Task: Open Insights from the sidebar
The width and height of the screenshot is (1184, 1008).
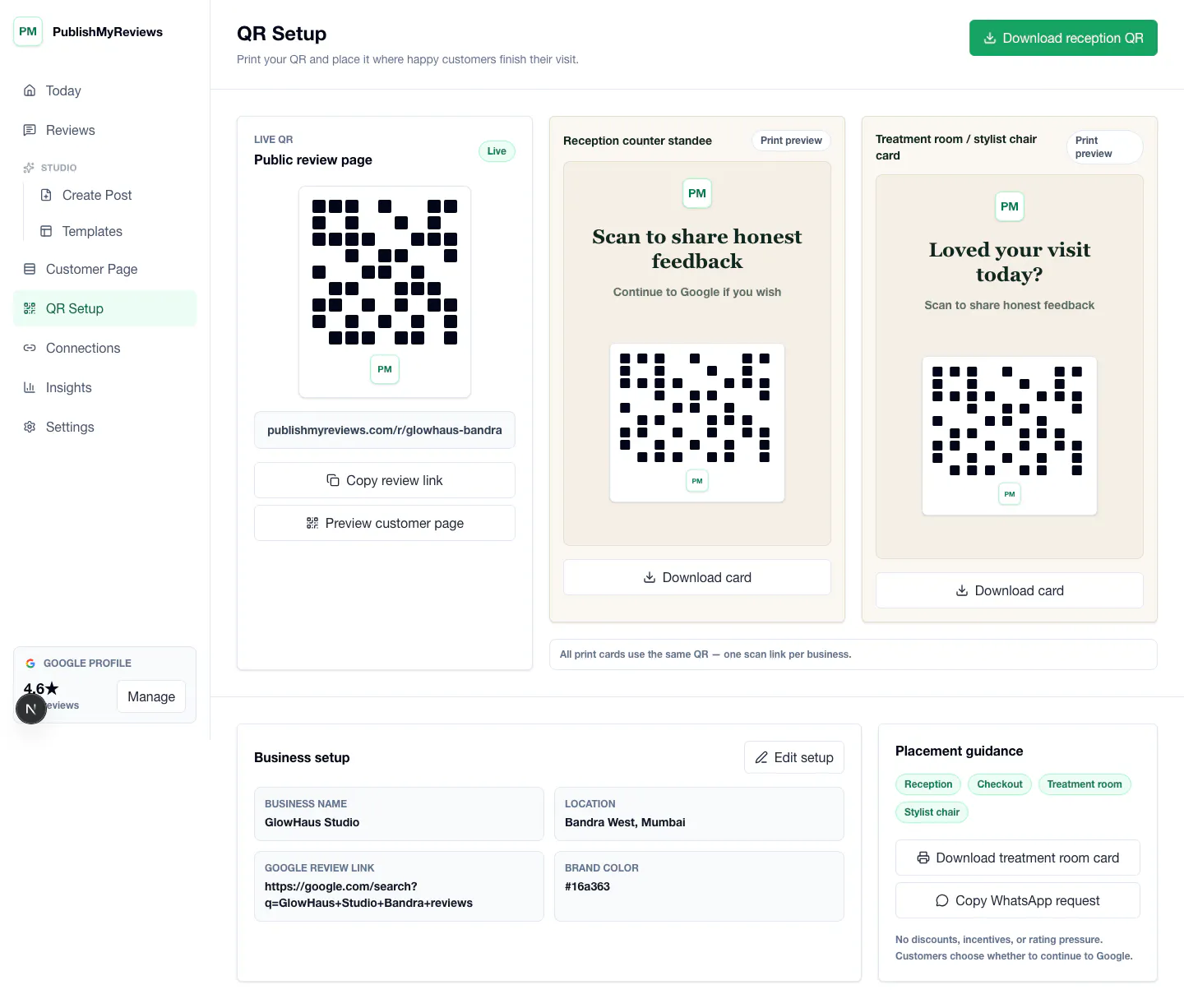Action: click(x=105, y=387)
